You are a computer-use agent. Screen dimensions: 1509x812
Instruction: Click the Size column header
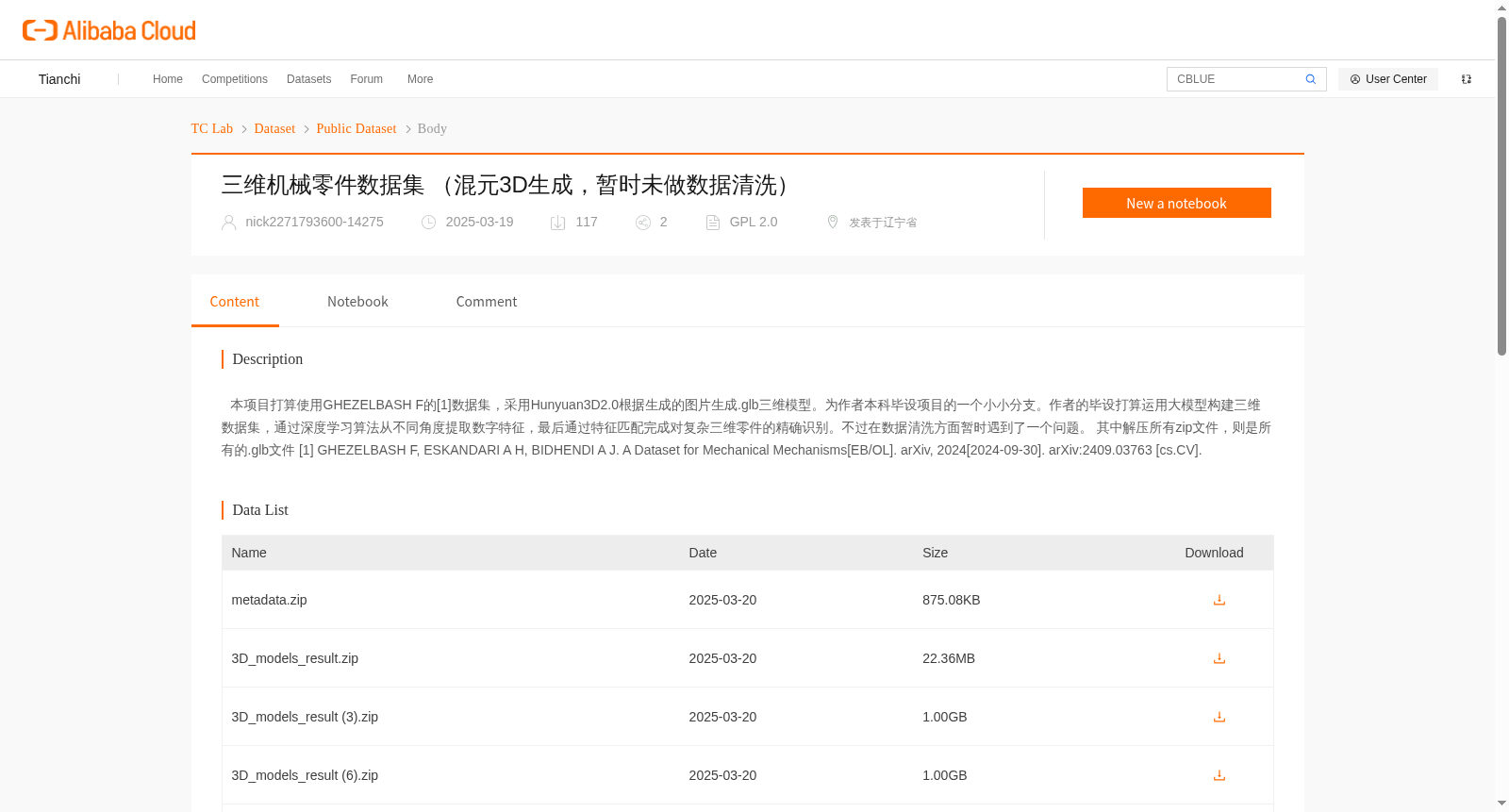click(936, 553)
